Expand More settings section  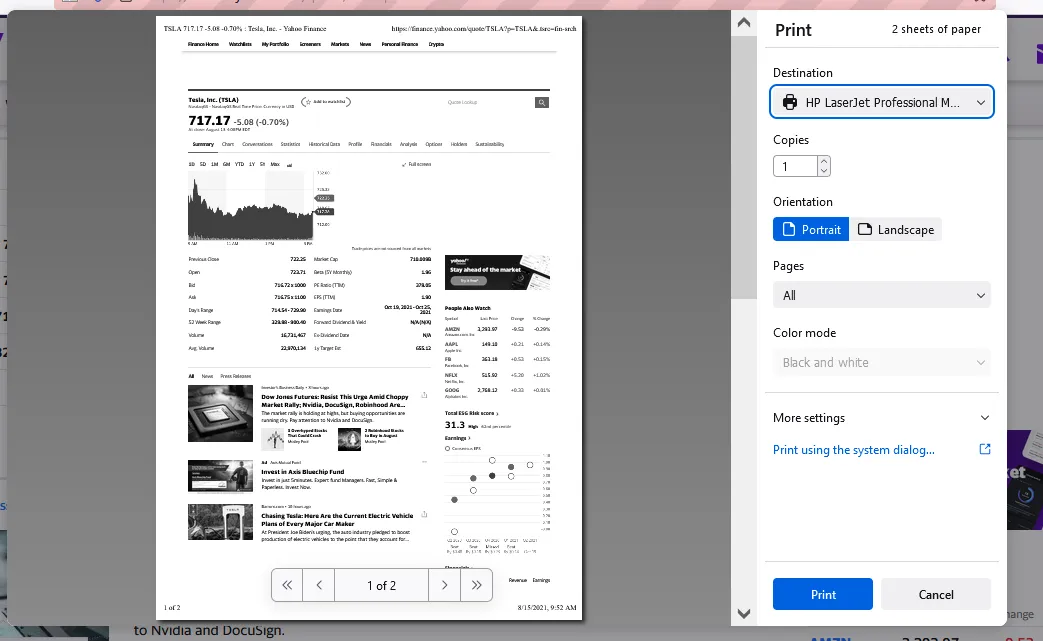point(882,418)
